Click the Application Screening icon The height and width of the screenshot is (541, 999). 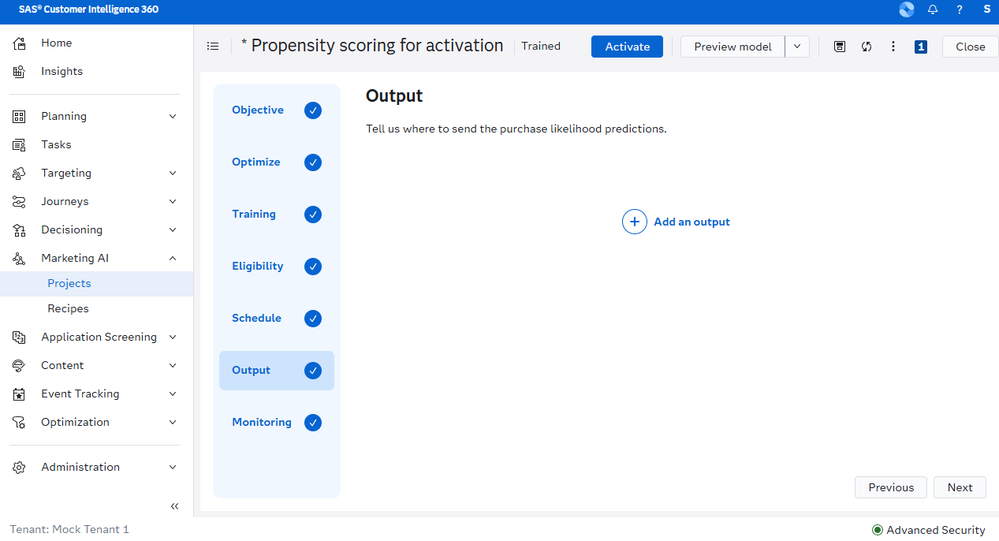(19, 337)
